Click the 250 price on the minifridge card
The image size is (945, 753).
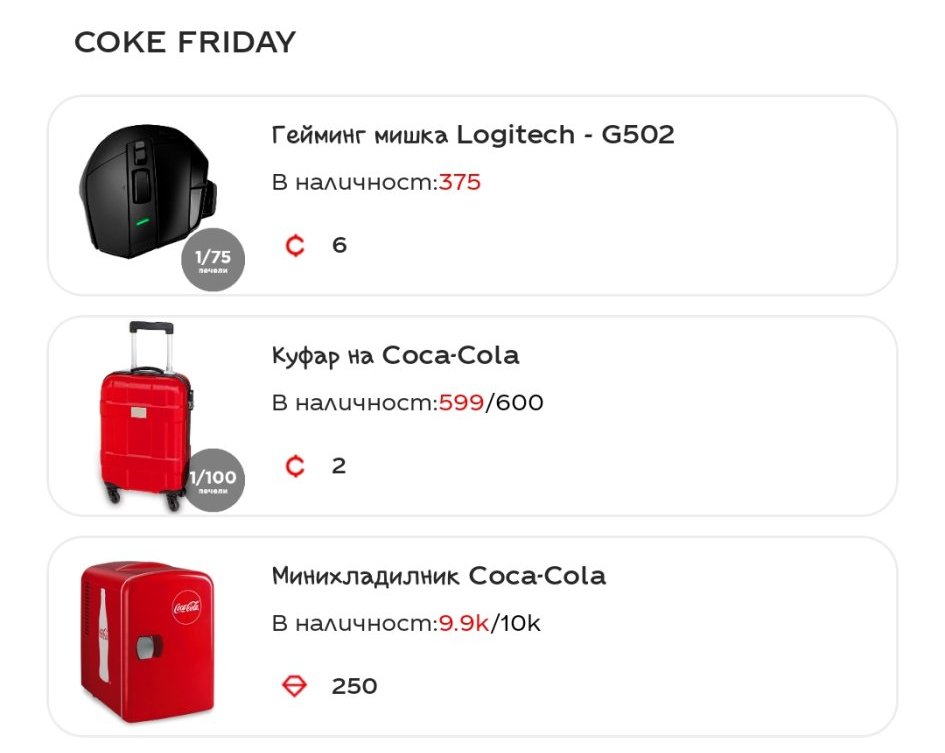click(x=354, y=686)
